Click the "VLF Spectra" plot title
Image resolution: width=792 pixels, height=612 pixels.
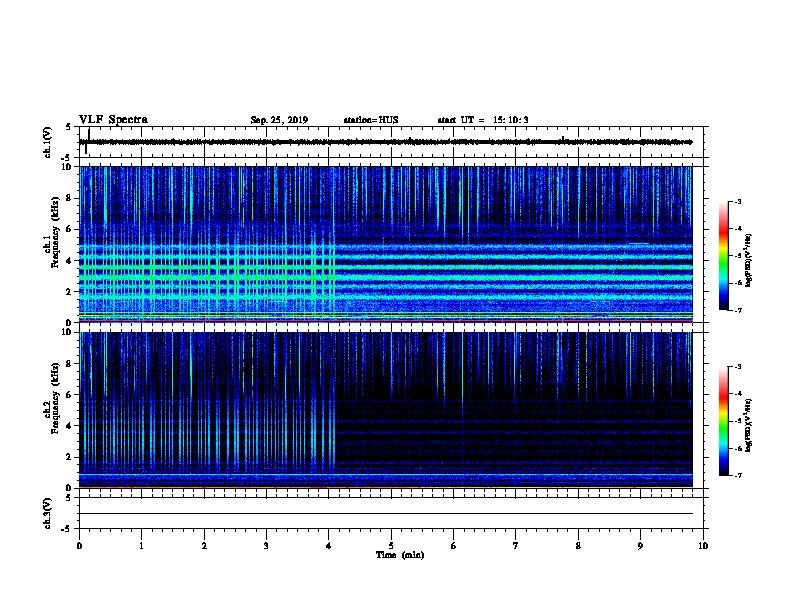click(113, 120)
